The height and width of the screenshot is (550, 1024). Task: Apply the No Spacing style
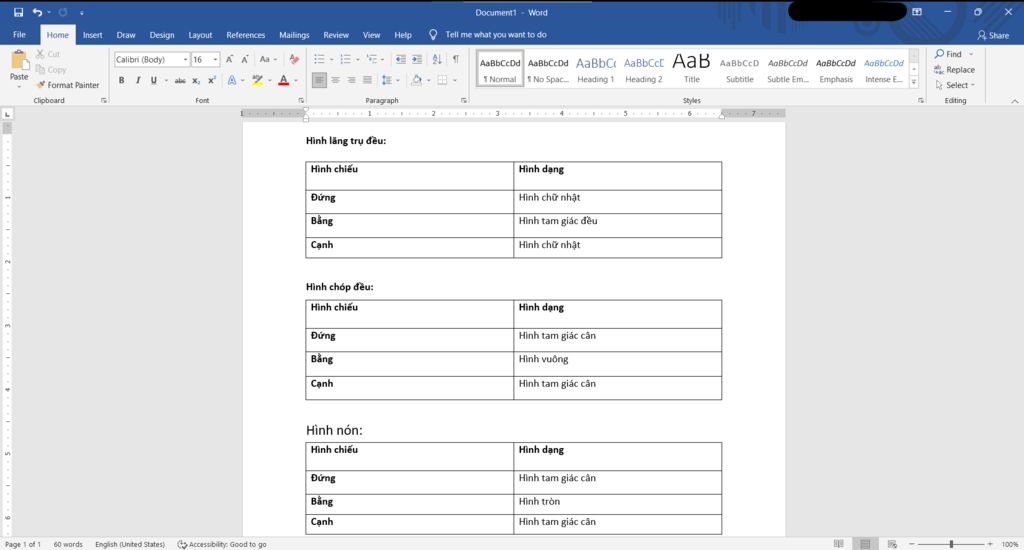click(548, 69)
